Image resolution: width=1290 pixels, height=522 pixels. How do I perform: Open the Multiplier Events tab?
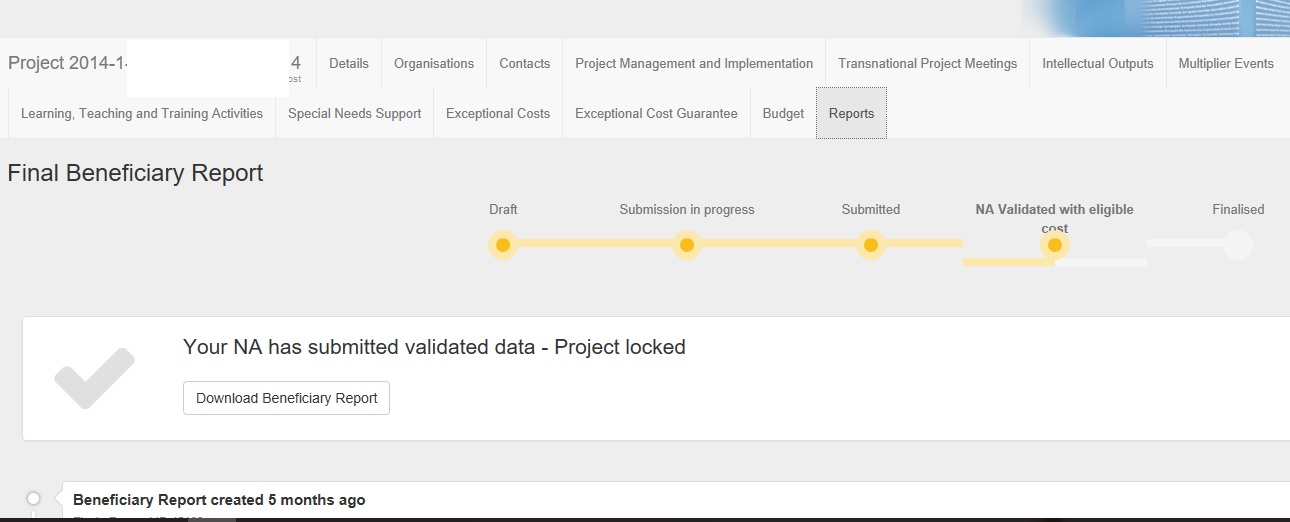tap(1226, 63)
